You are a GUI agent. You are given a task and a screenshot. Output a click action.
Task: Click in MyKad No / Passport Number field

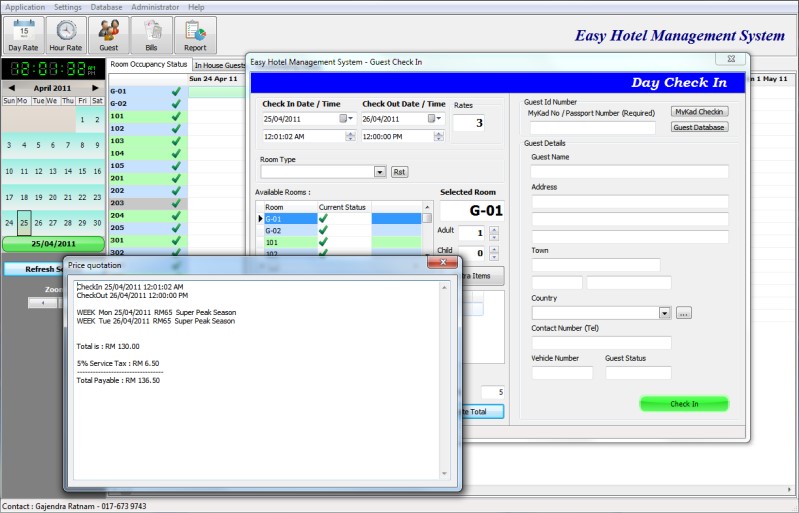pos(593,128)
